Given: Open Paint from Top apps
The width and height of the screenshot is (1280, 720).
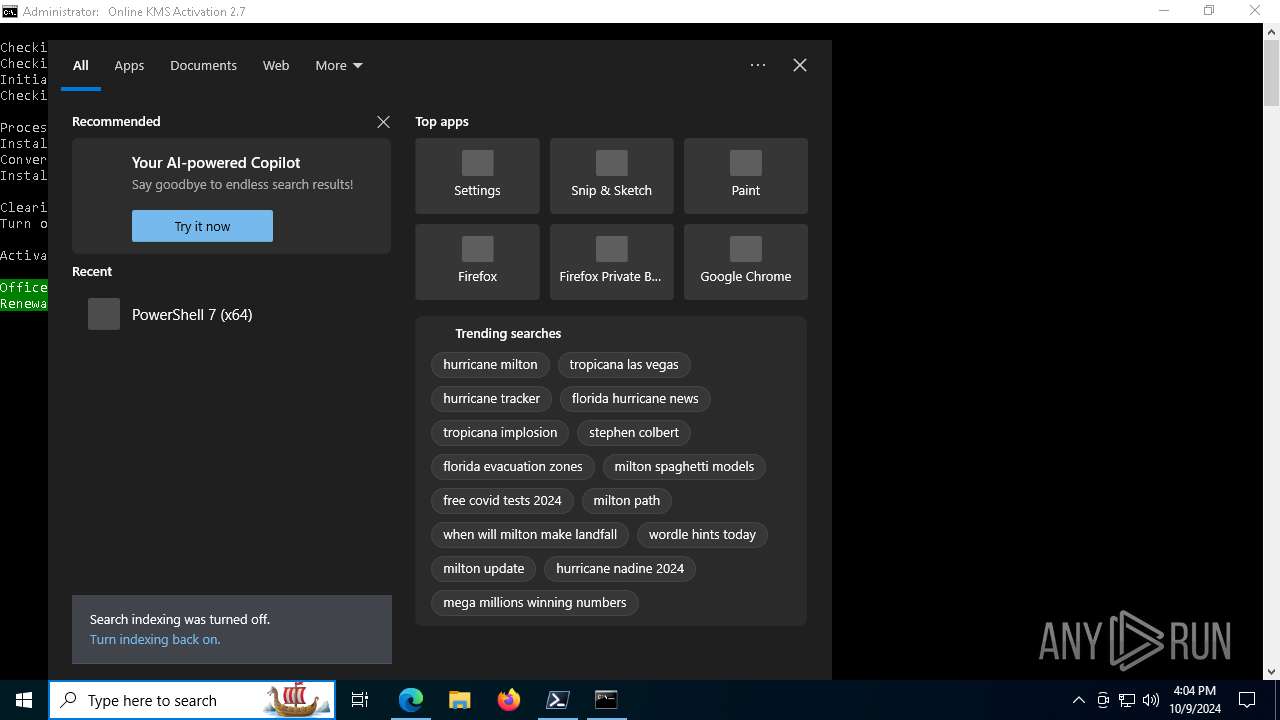Looking at the screenshot, I should pos(745,176).
